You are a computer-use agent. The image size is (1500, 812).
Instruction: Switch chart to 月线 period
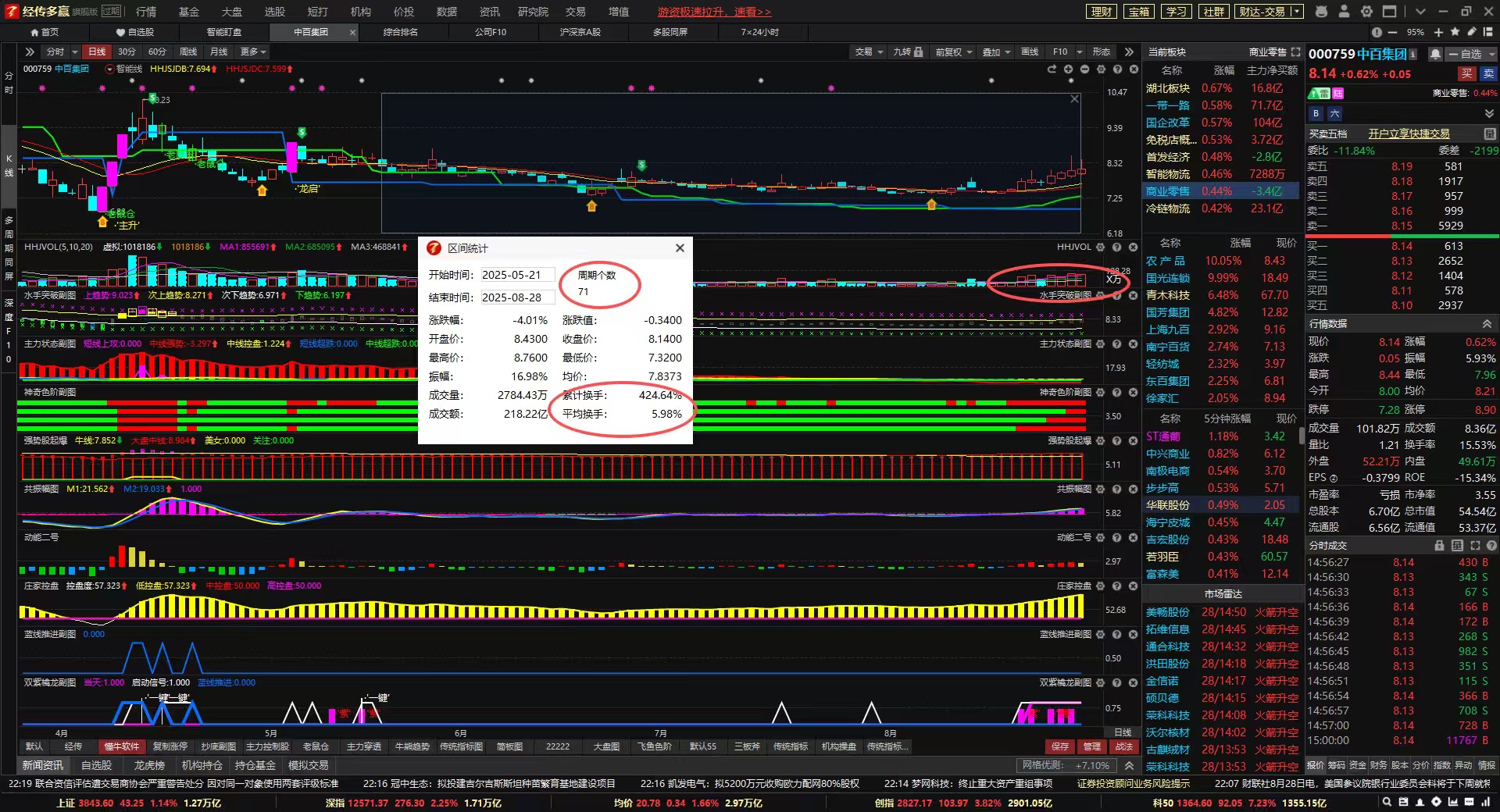[x=219, y=52]
